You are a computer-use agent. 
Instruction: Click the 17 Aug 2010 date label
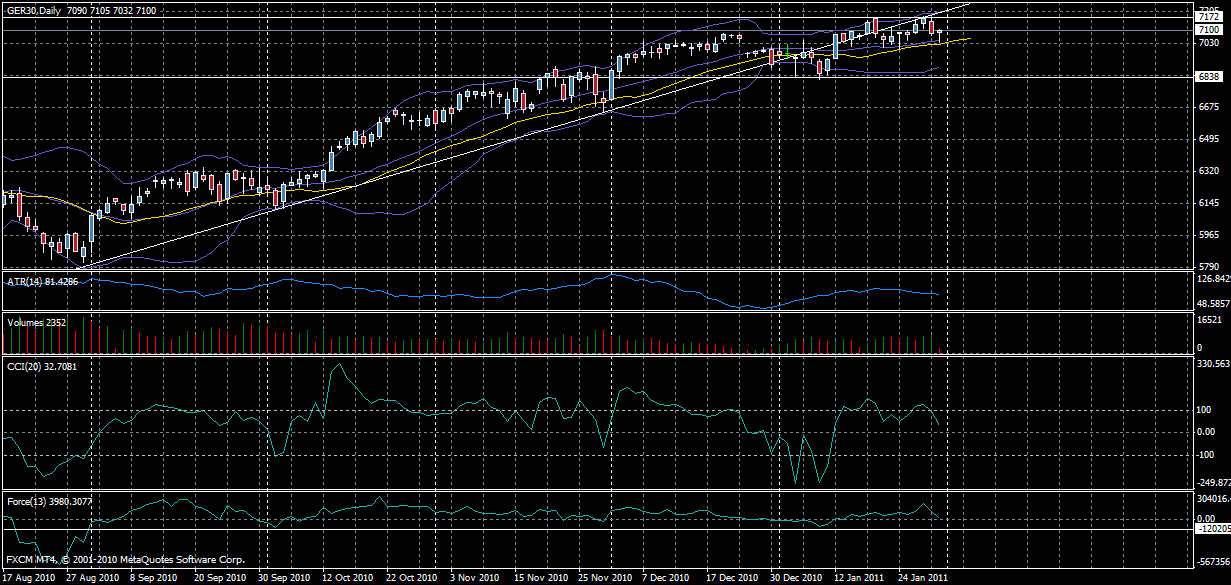coord(30,577)
